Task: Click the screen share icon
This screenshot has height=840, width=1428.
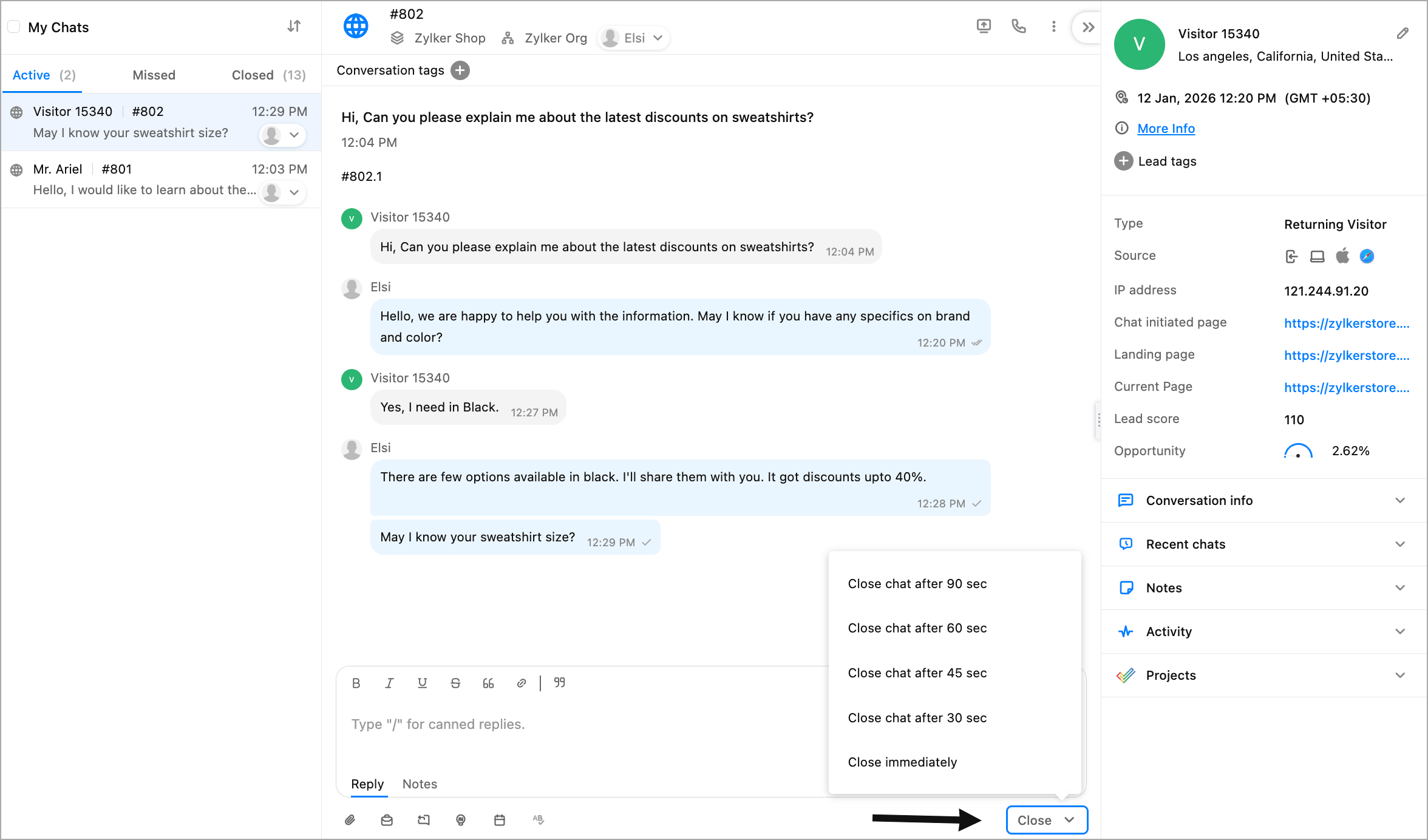Action: [x=984, y=26]
